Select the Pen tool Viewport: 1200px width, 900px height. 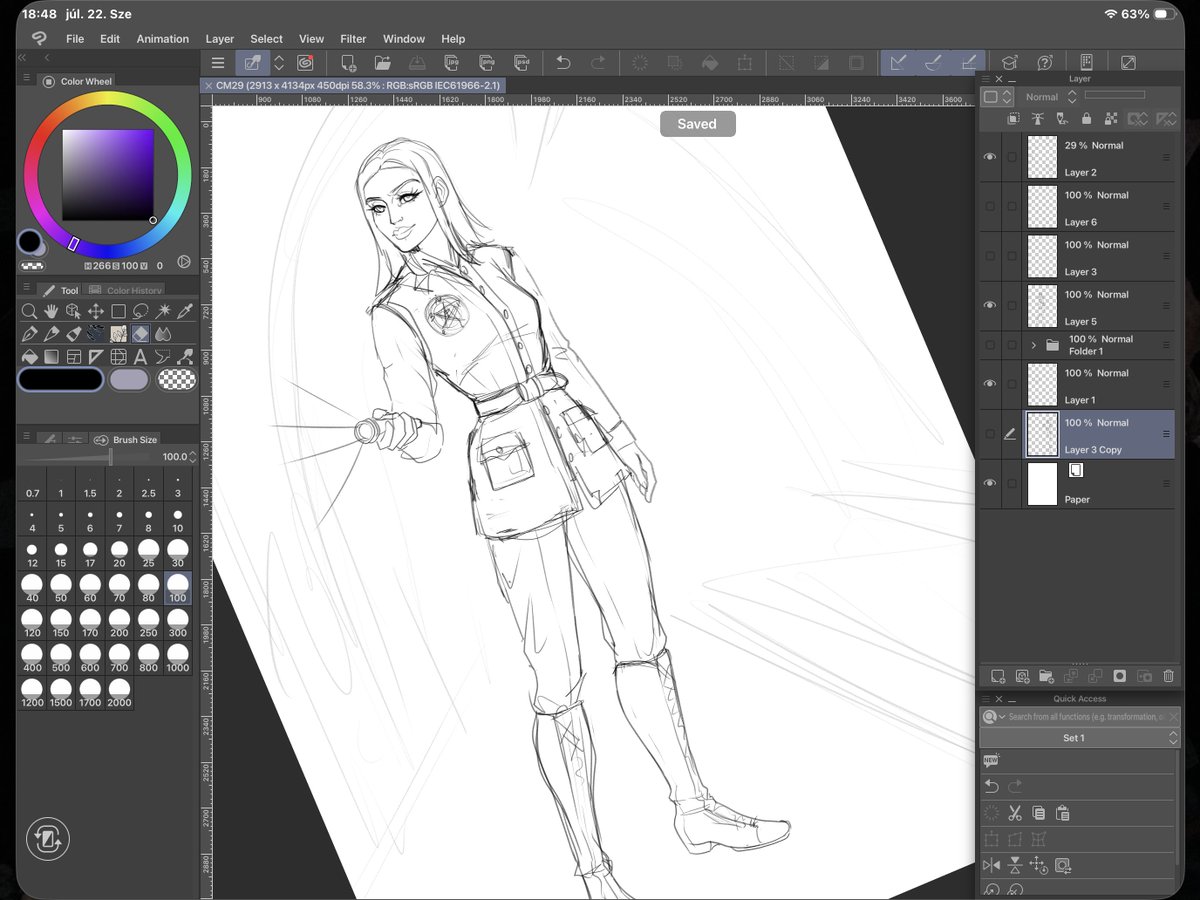[x=29, y=333]
